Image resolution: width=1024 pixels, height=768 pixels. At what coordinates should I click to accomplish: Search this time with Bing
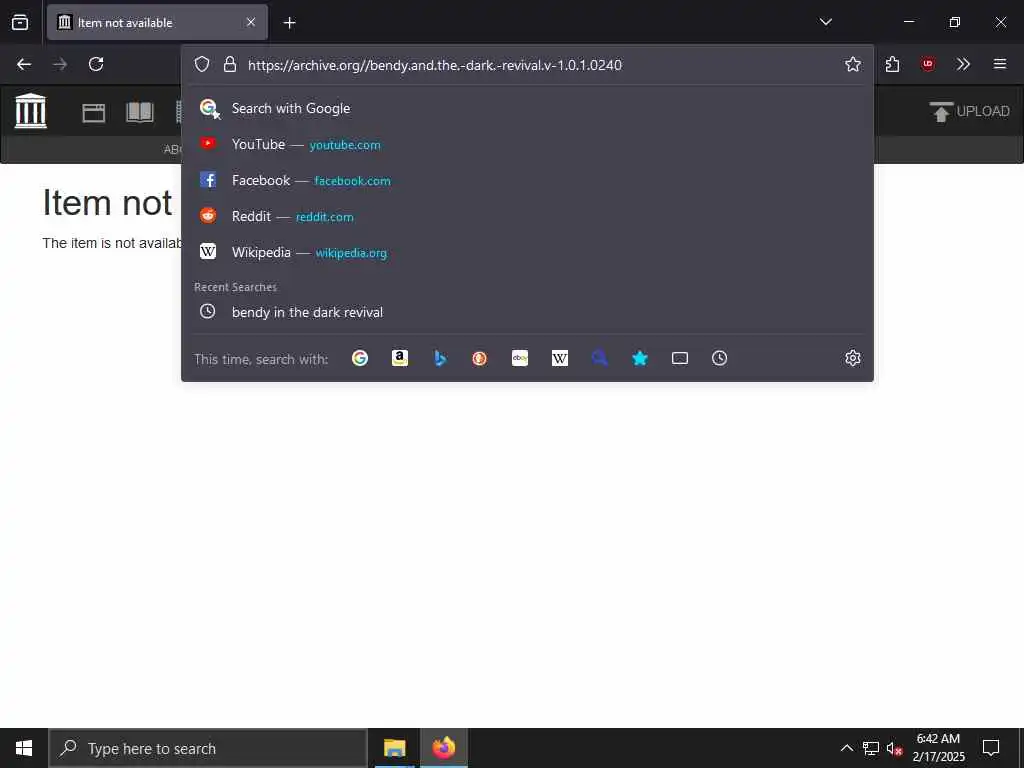coord(440,358)
